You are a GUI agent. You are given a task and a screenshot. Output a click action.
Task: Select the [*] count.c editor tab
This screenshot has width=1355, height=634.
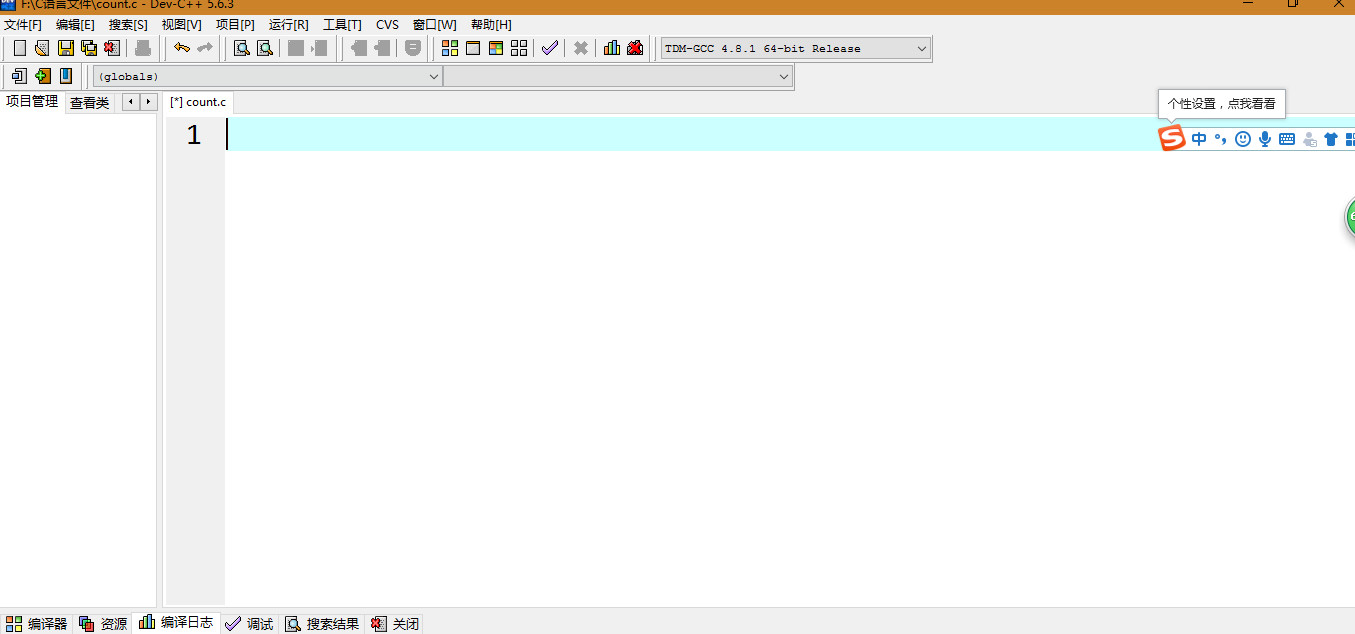pos(199,102)
